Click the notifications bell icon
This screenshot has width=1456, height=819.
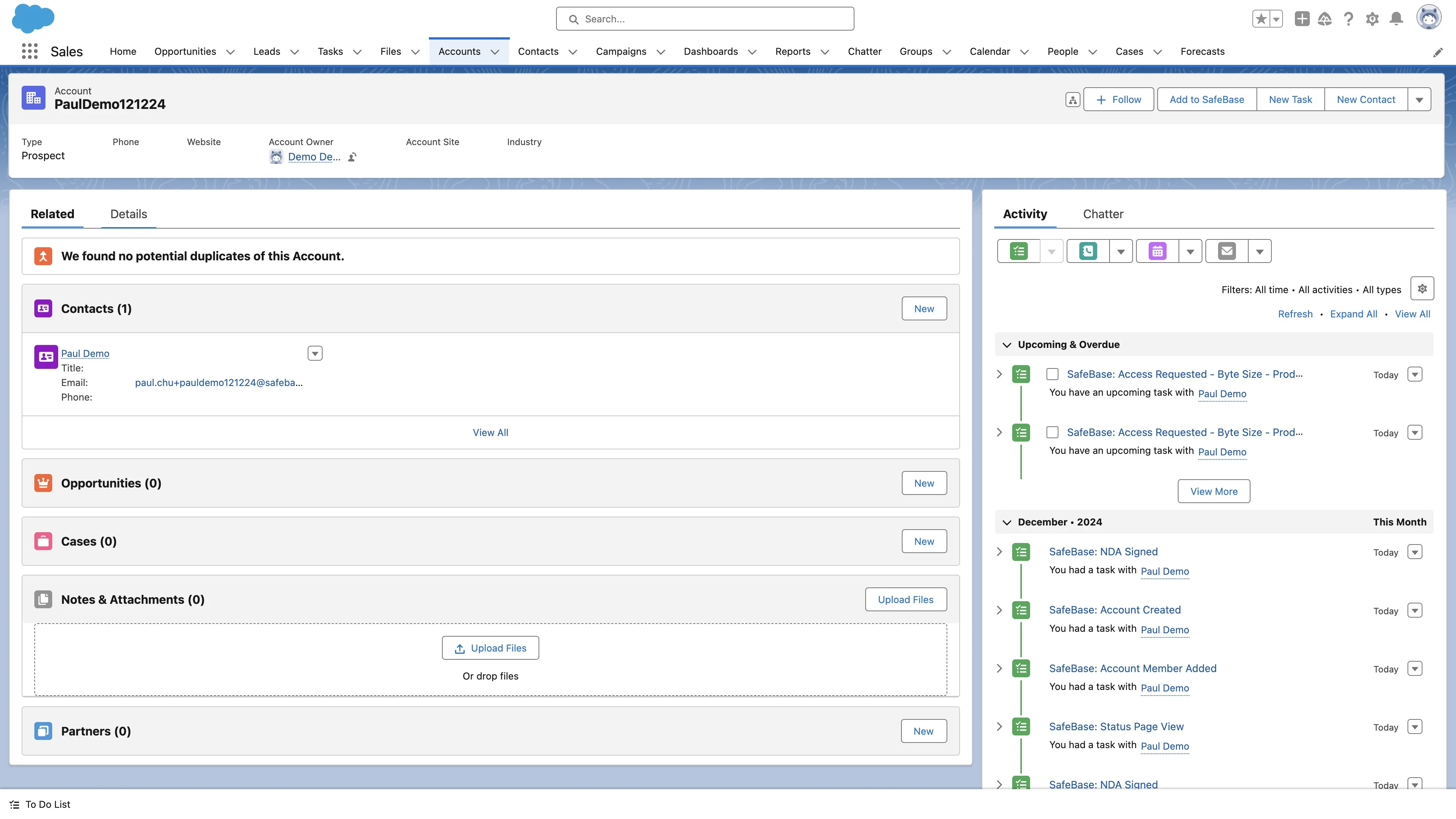(x=1396, y=19)
